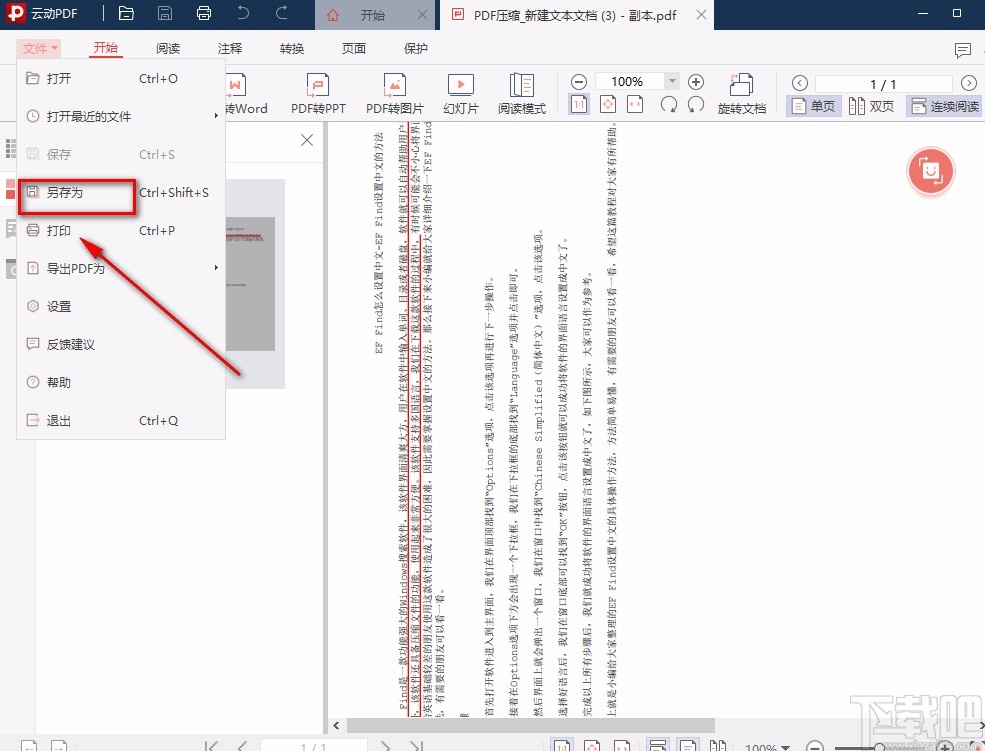Zoom in with the toolbar plus icon
The image size is (985, 751).
pyautogui.click(x=695, y=82)
